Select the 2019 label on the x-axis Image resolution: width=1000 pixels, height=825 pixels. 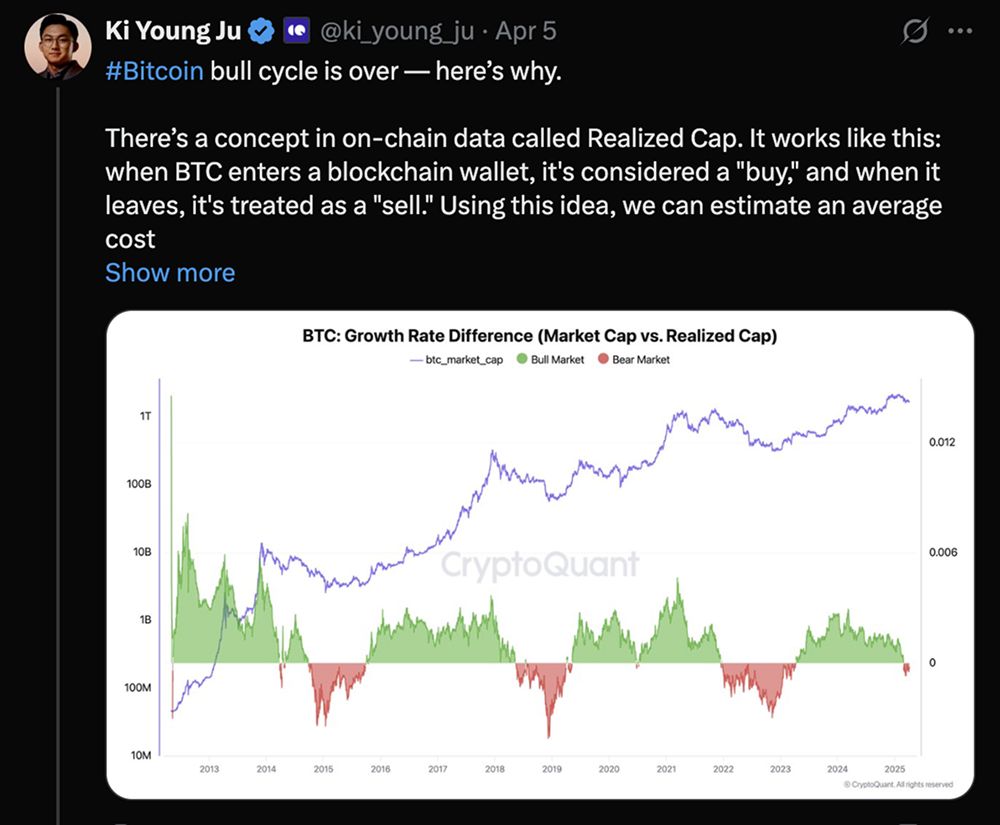[552, 769]
